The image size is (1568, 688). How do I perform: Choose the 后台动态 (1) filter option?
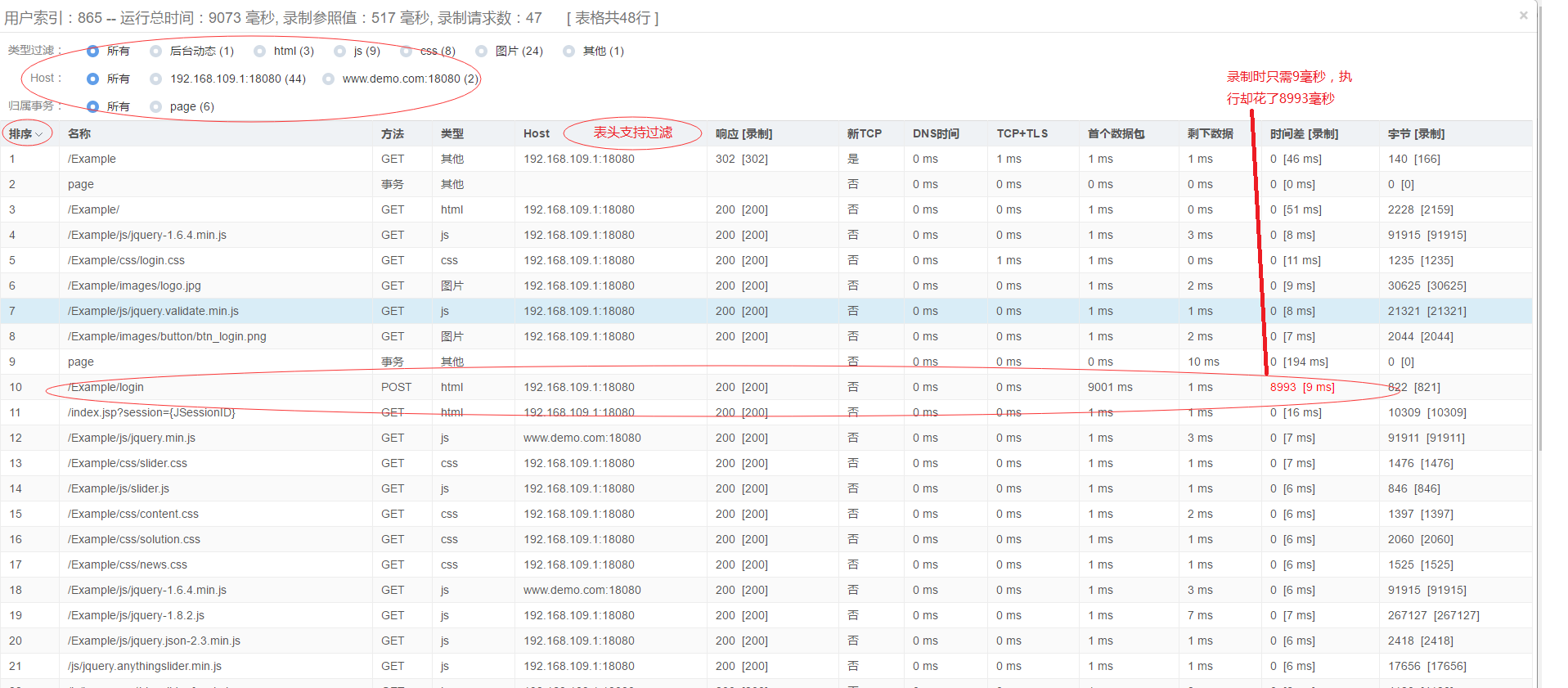tap(156, 51)
